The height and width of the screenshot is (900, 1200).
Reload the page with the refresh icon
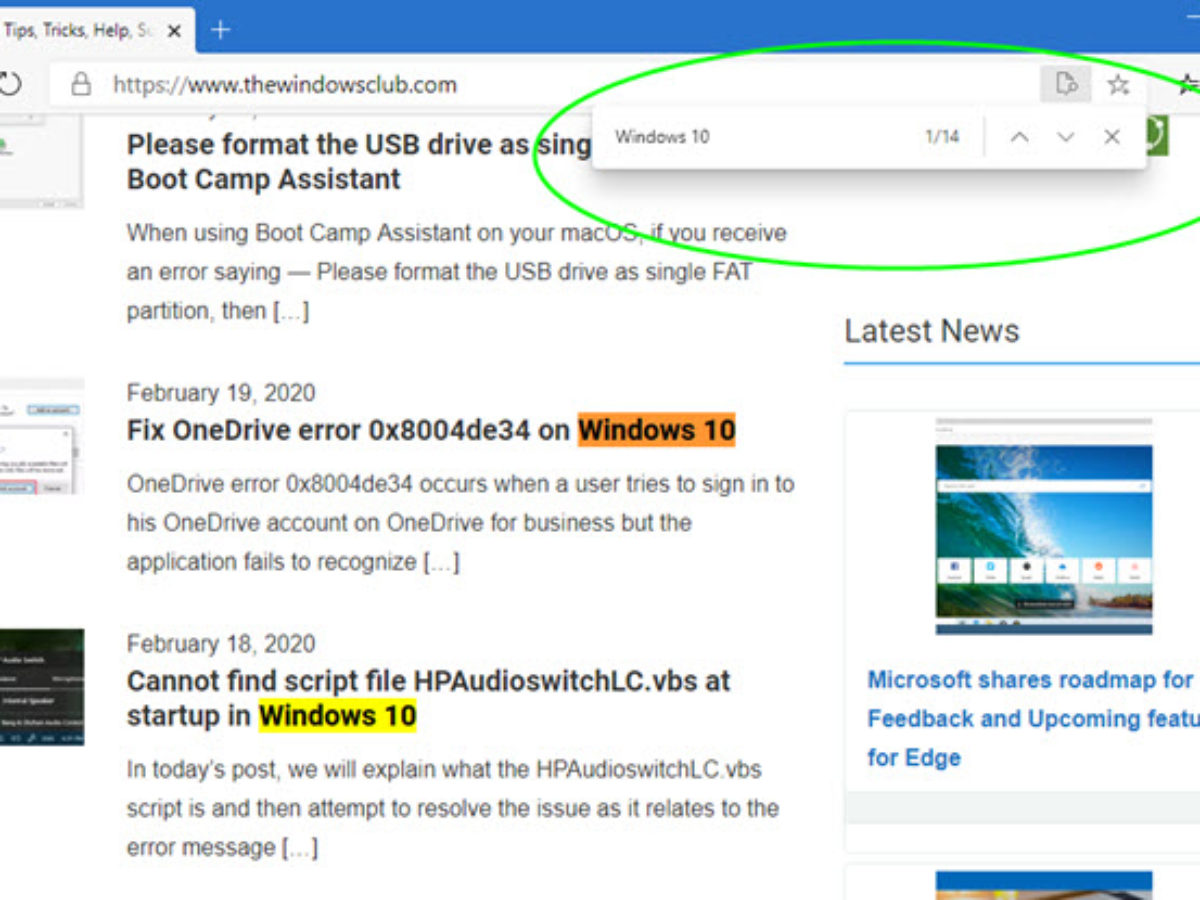tap(10, 85)
